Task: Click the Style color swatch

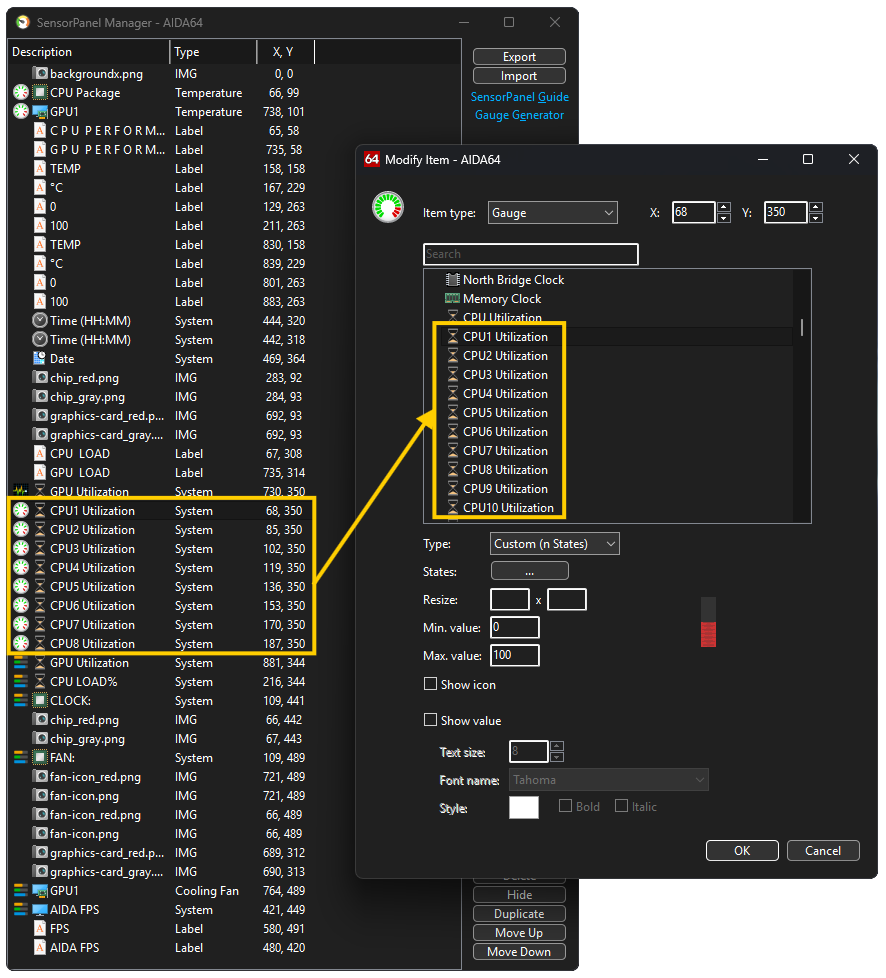Action: [524, 807]
